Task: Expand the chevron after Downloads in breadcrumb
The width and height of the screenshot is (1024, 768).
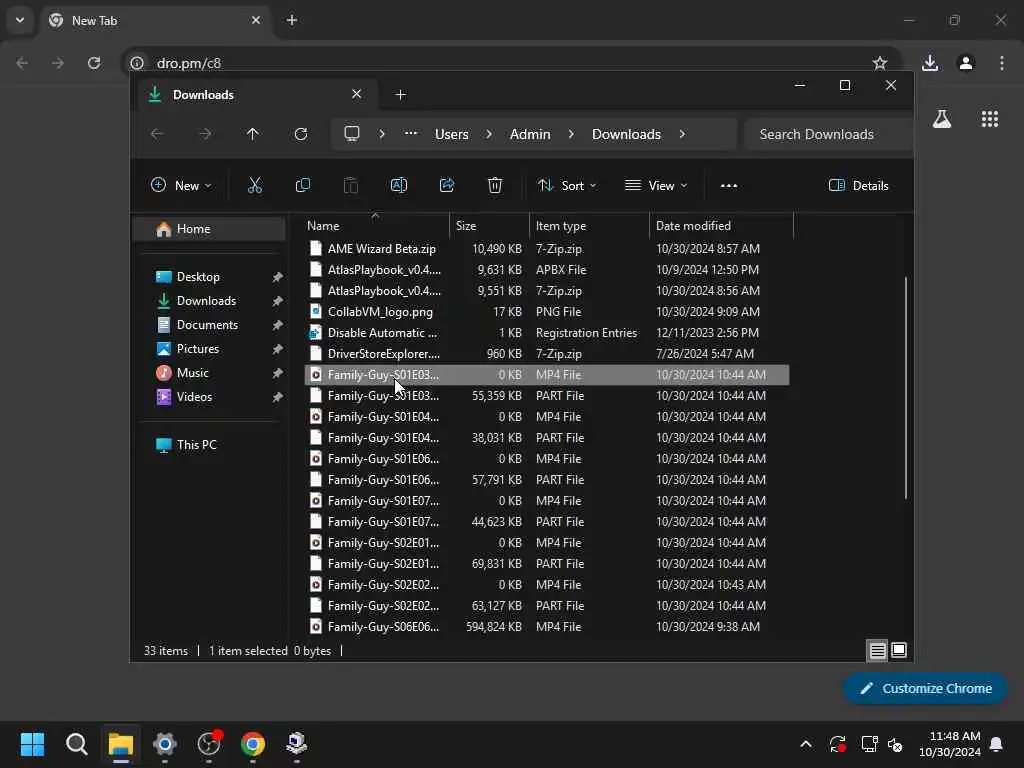Action: click(682, 134)
